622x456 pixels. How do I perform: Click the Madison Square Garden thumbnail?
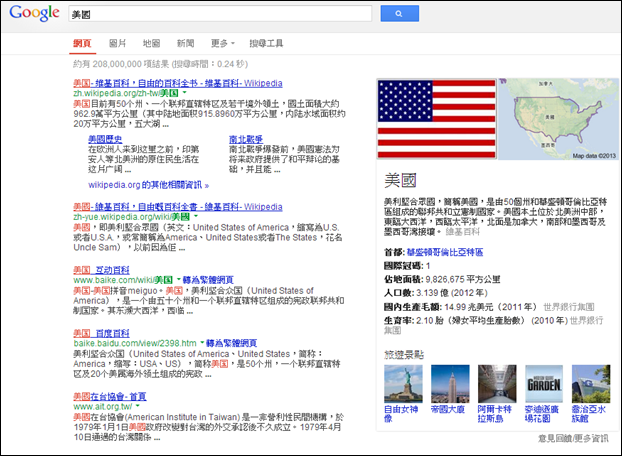pos(544,384)
